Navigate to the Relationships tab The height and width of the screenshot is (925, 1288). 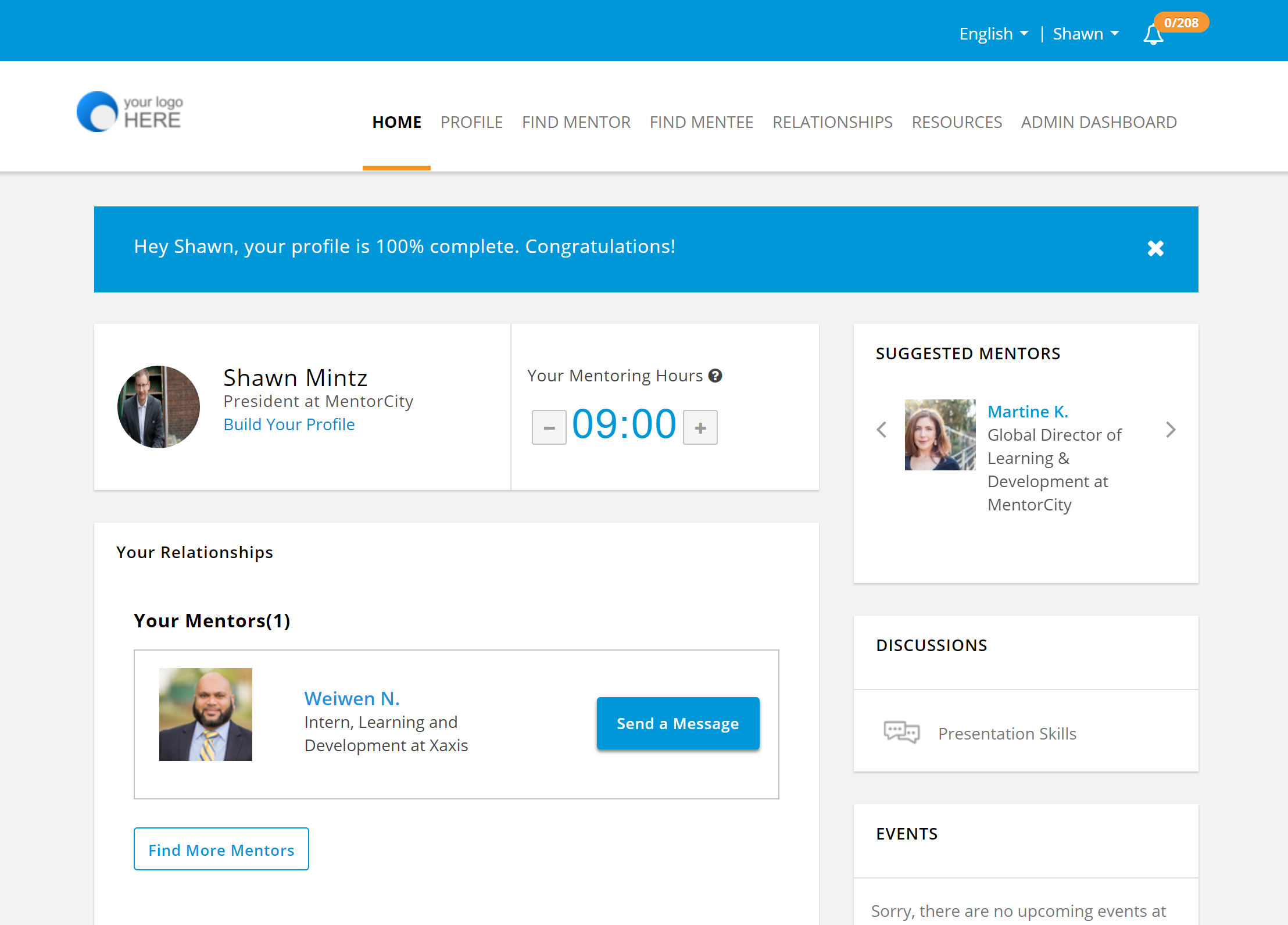pos(832,122)
